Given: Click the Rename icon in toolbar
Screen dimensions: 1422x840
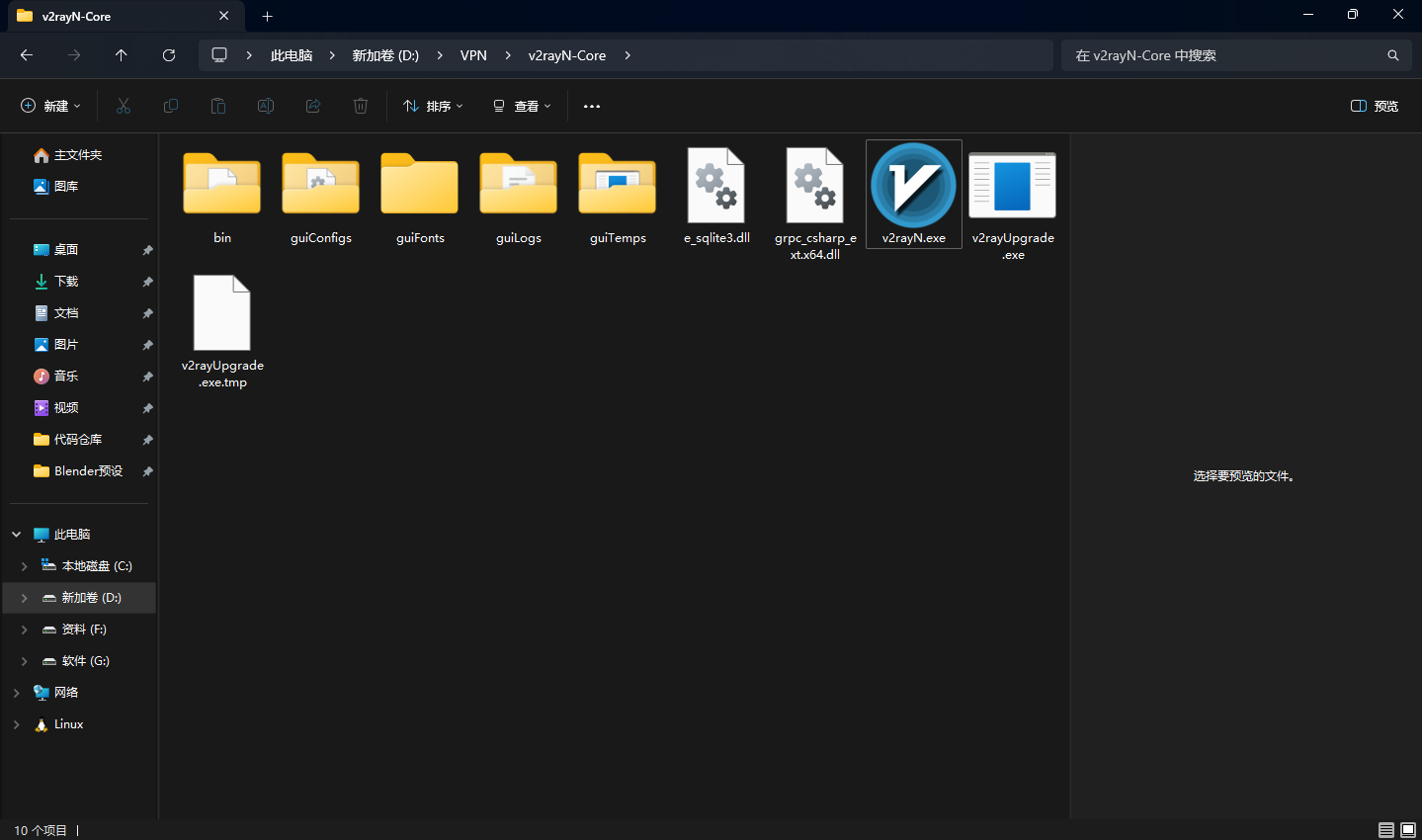Looking at the screenshot, I should (x=266, y=106).
